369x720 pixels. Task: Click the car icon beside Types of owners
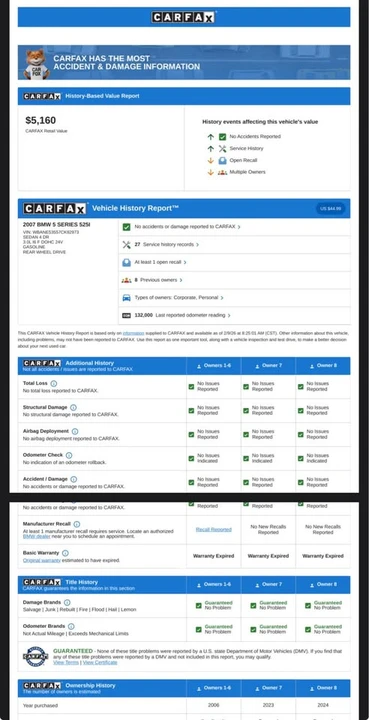126,298
